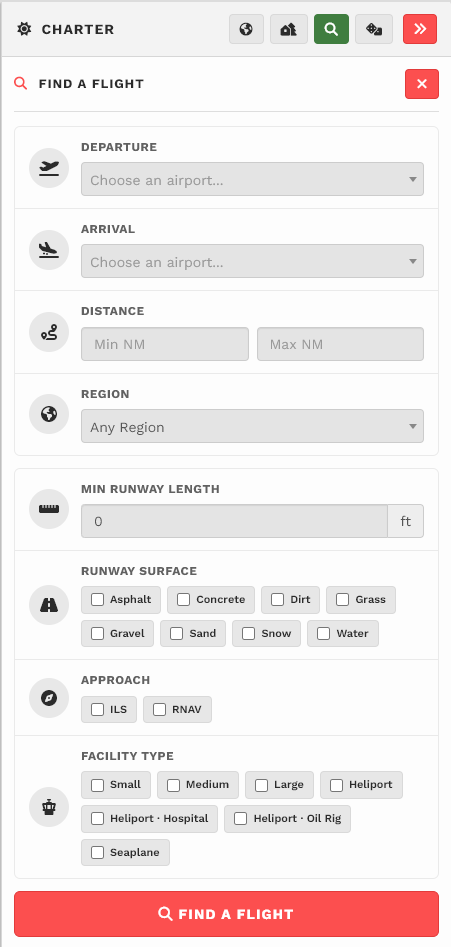The height and width of the screenshot is (947, 451).
Task: Click the globe icon in the header
Action: coord(246,29)
